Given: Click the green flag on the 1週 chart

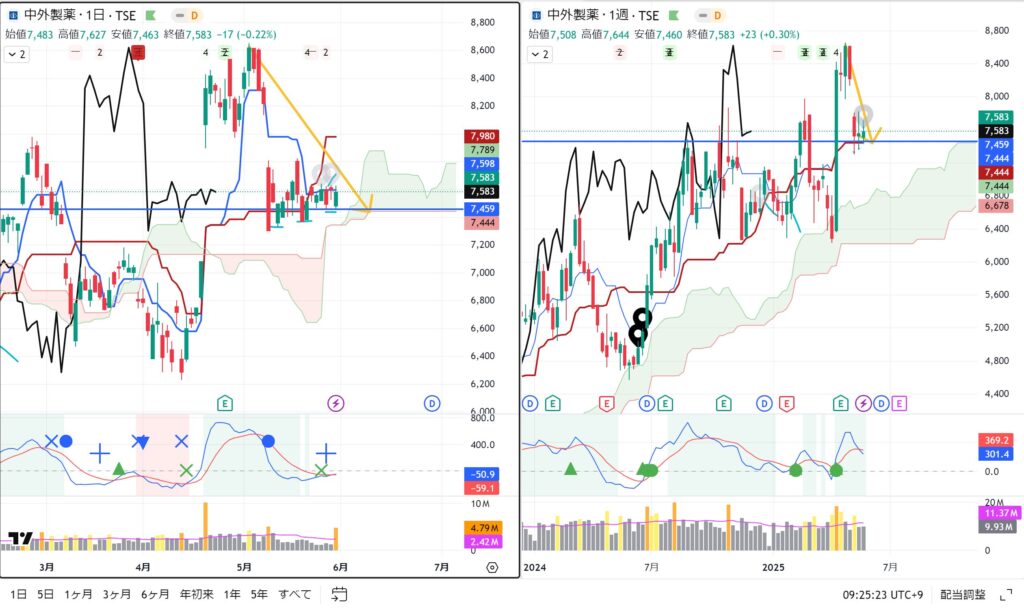Looking at the screenshot, I should click(674, 15).
